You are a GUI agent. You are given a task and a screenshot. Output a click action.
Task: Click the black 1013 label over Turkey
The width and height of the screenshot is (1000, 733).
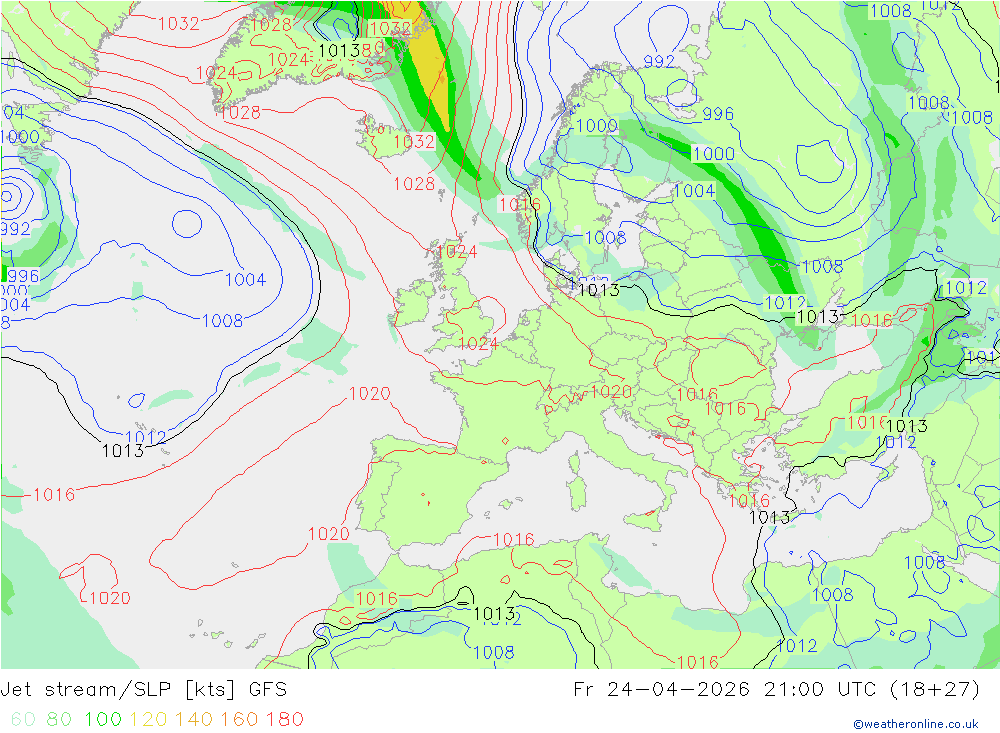907,426
